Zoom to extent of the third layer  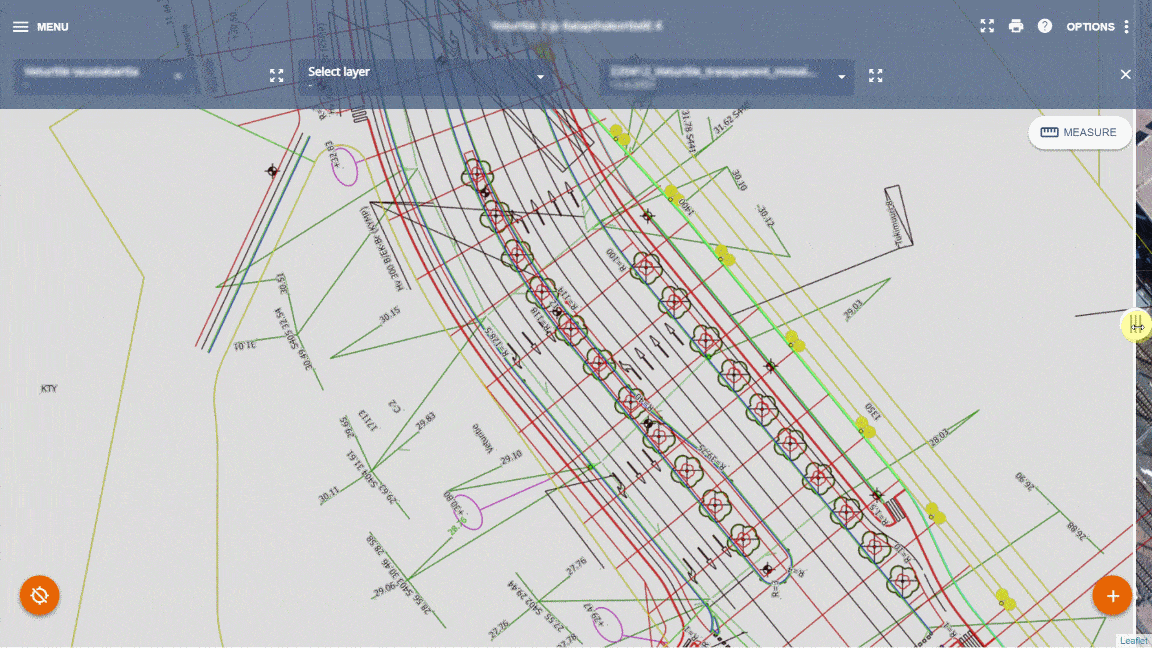875,76
